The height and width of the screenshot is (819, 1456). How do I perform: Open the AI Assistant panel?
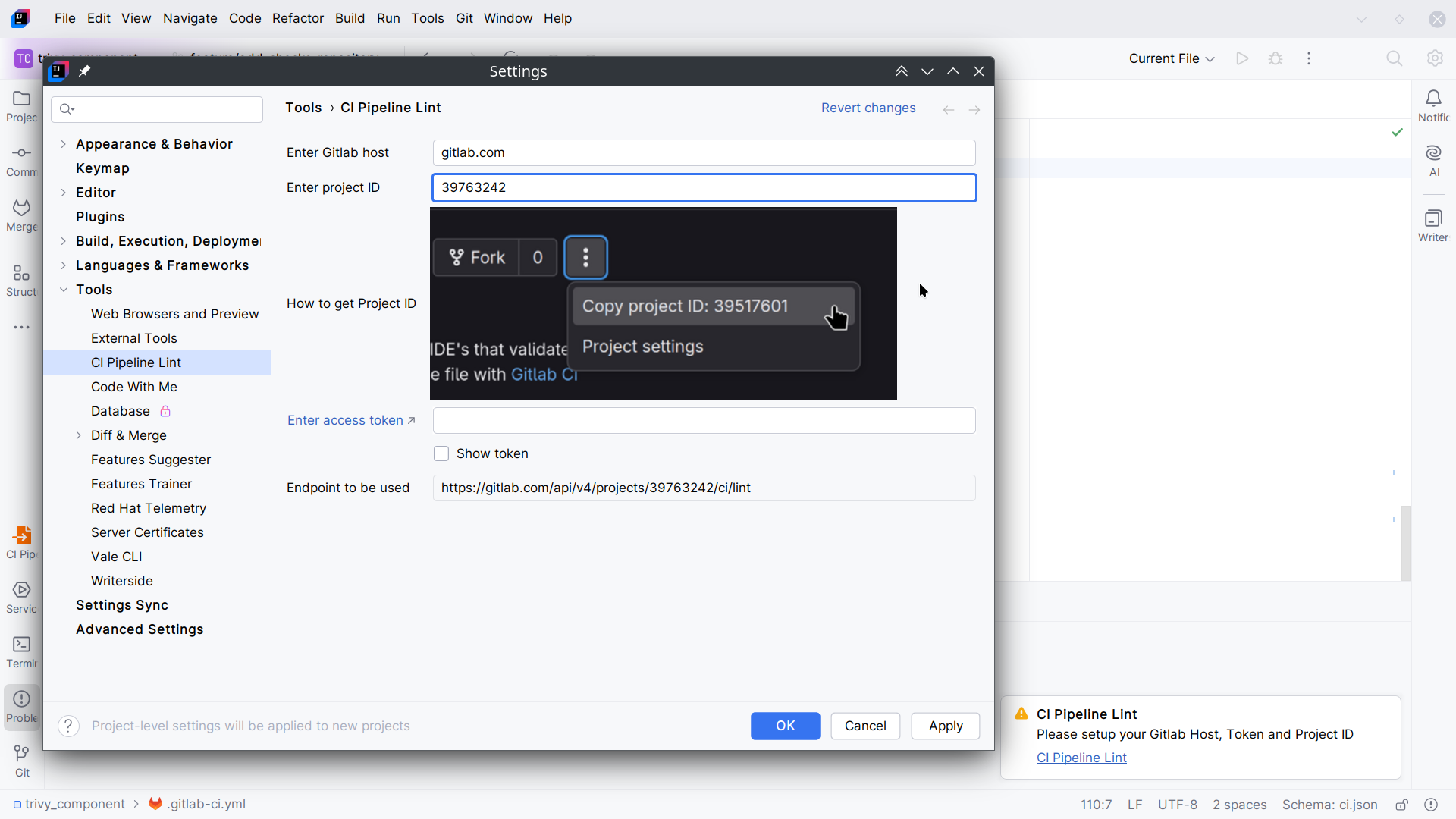(x=1433, y=161)
